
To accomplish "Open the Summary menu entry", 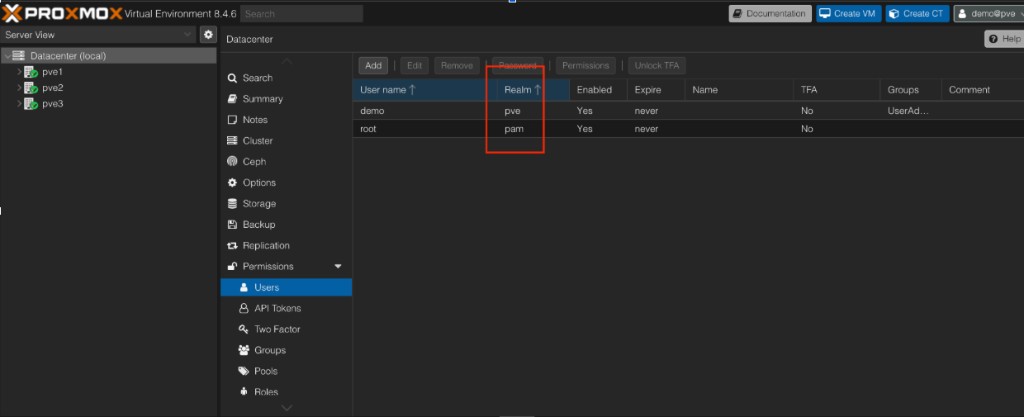I will [x=286, y=99].
